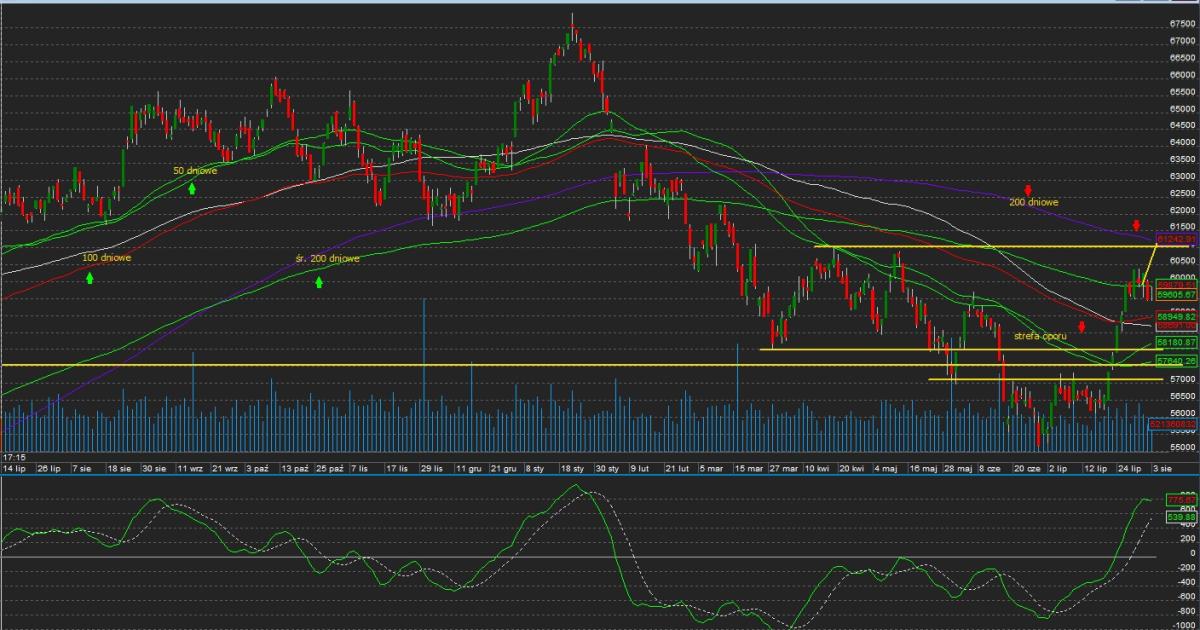1200x630 pixels.
Task: Select the "100 dniowe" annotation label
Action: pyautogui.click(x=107, y=258)
